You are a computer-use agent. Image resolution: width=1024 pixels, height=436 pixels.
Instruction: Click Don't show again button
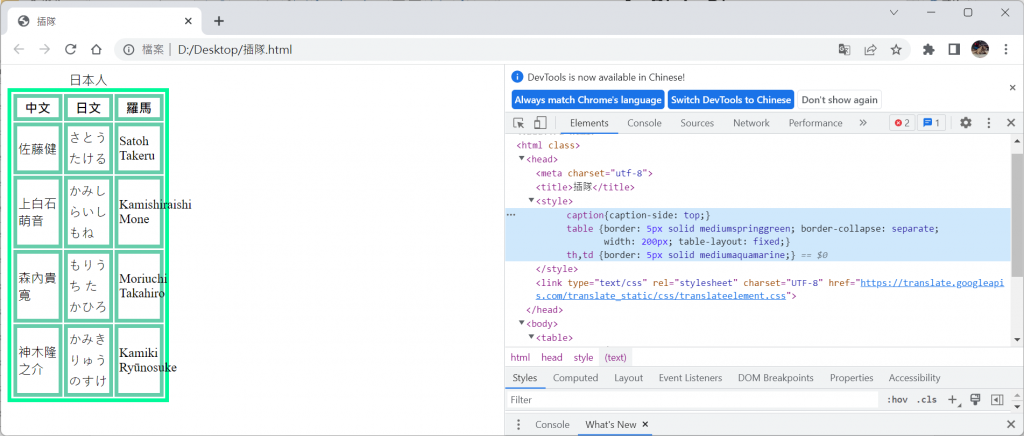pos(839,100)
